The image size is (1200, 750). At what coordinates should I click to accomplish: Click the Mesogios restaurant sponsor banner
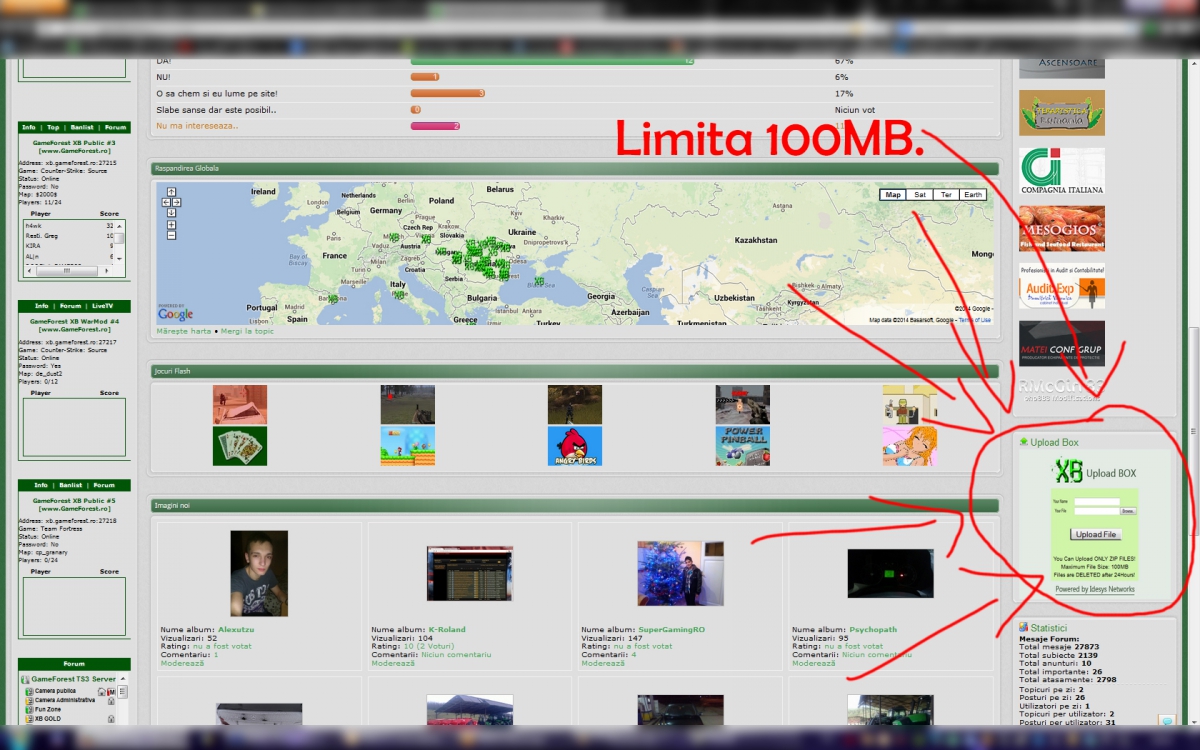pos(1062,229)
